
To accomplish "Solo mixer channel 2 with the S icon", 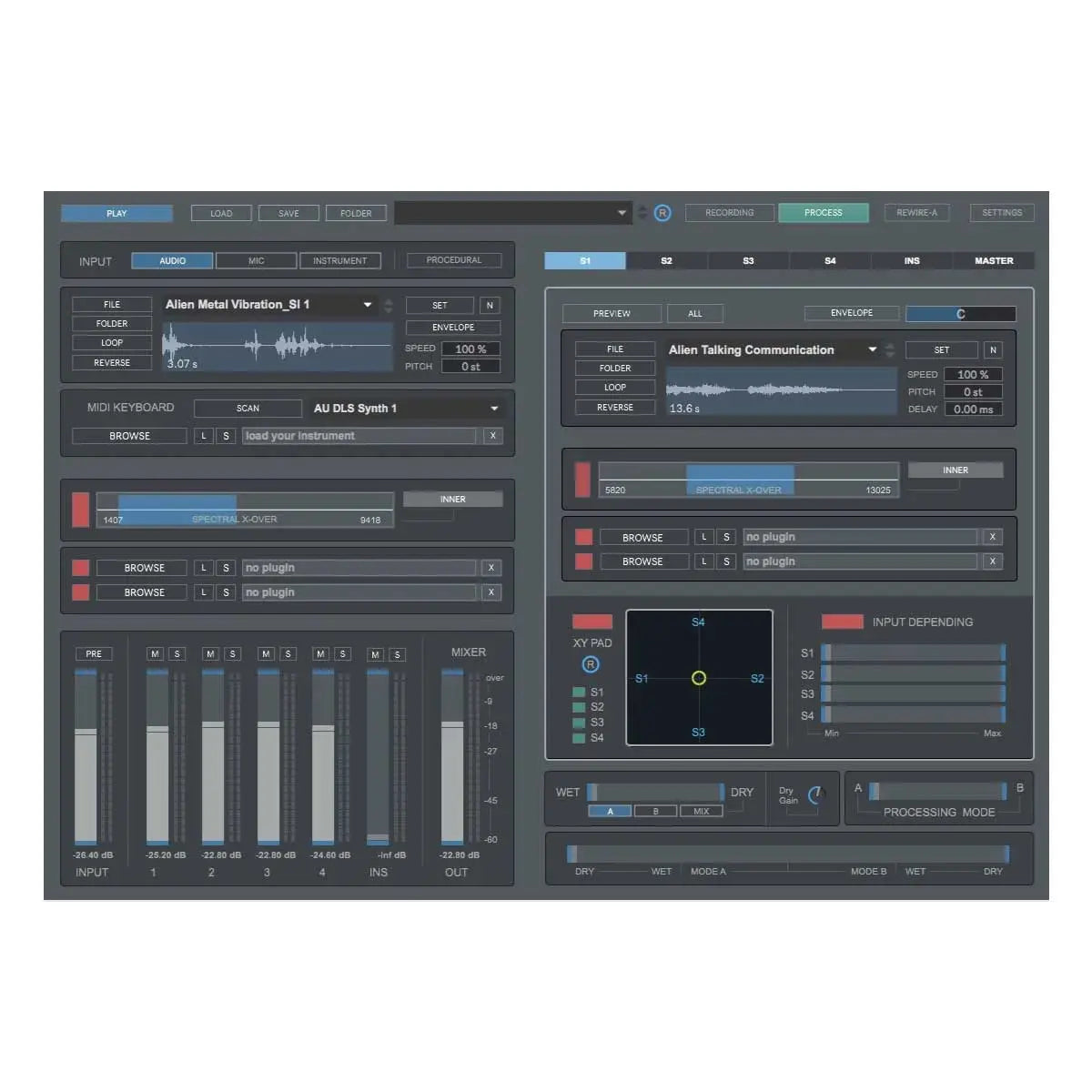I will pos(231,653).
